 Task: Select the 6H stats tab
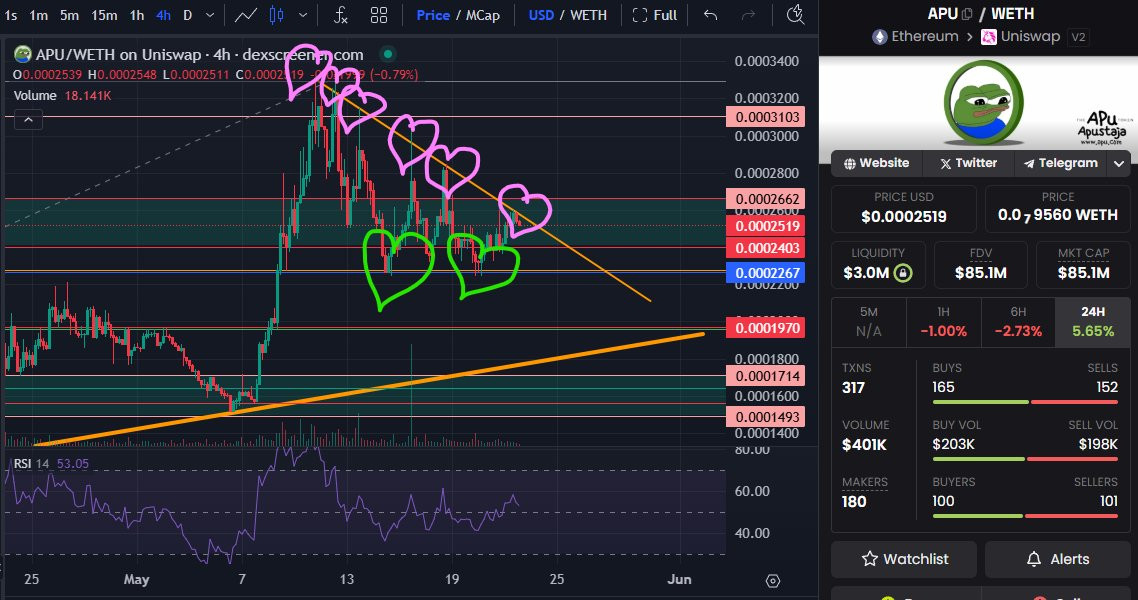1018,321
